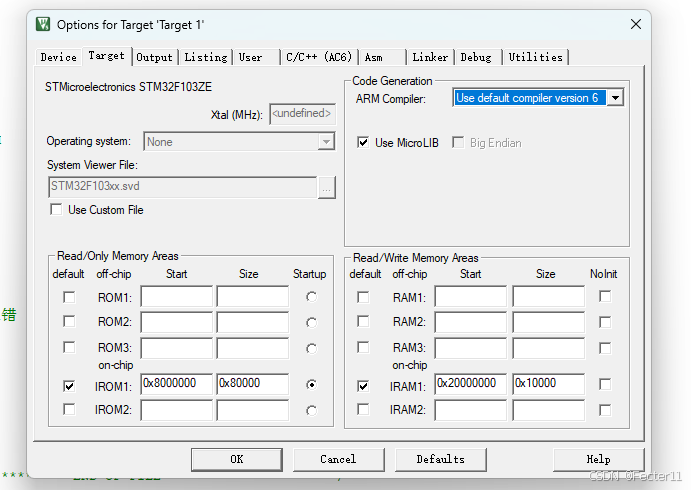
Task: Click the ROM1 Start address field
Action: 177,297
